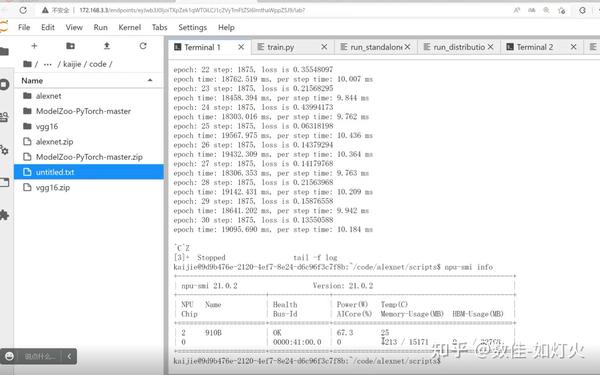Open the Settings menu

[192, 28]
